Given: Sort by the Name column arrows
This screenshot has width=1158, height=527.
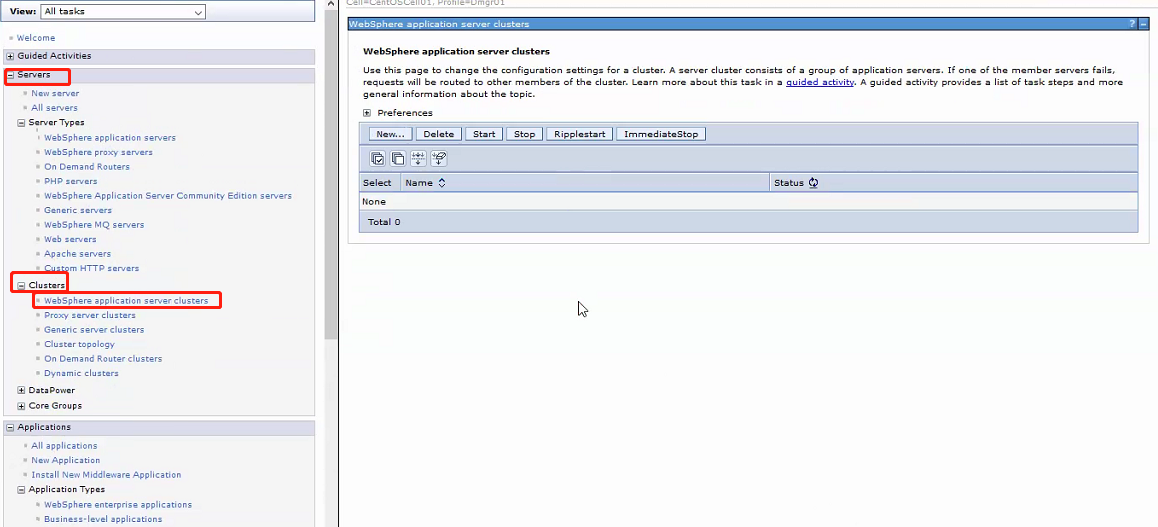Looking at the screenshot, I should 442,182.
